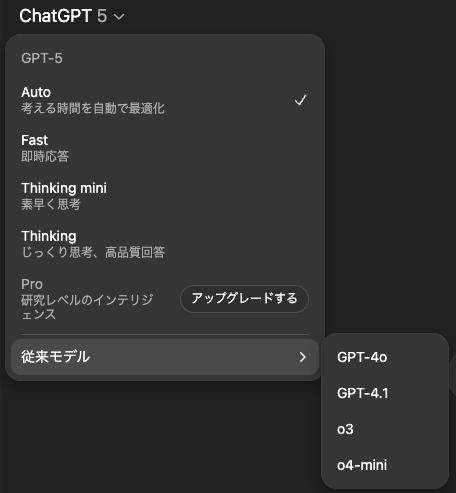
Task: Switch to Thinking mini mode
Action: 165,196
